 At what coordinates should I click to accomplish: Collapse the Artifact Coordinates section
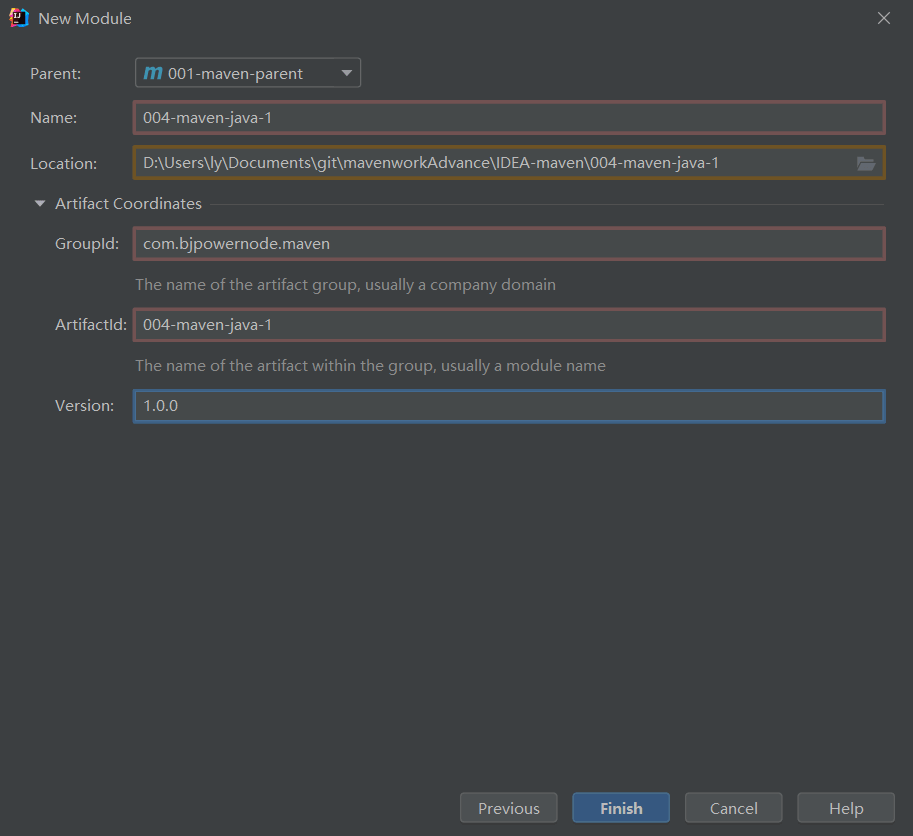click(x=40, y=204)
